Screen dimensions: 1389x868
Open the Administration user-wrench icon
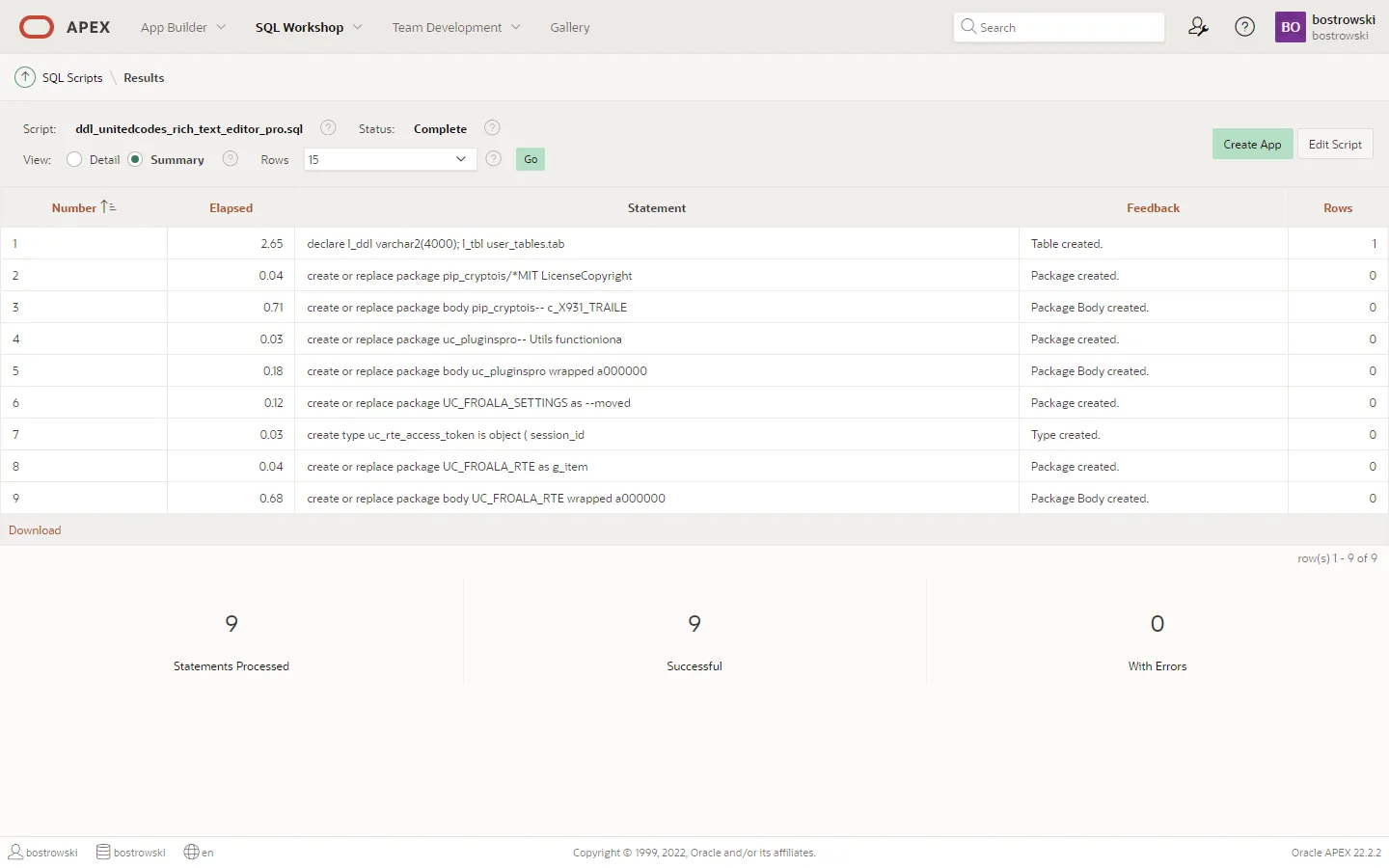[x=1198, y=27]
